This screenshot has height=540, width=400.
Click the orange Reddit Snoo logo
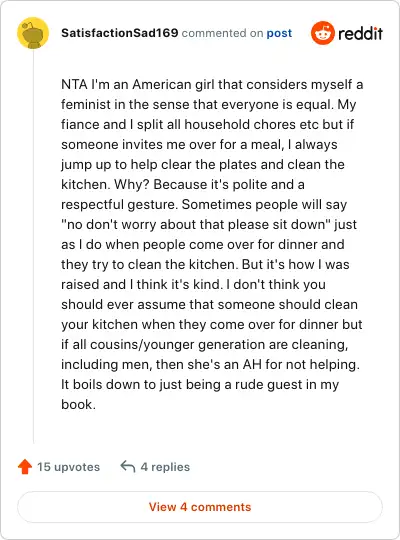(x=322, y=33)
